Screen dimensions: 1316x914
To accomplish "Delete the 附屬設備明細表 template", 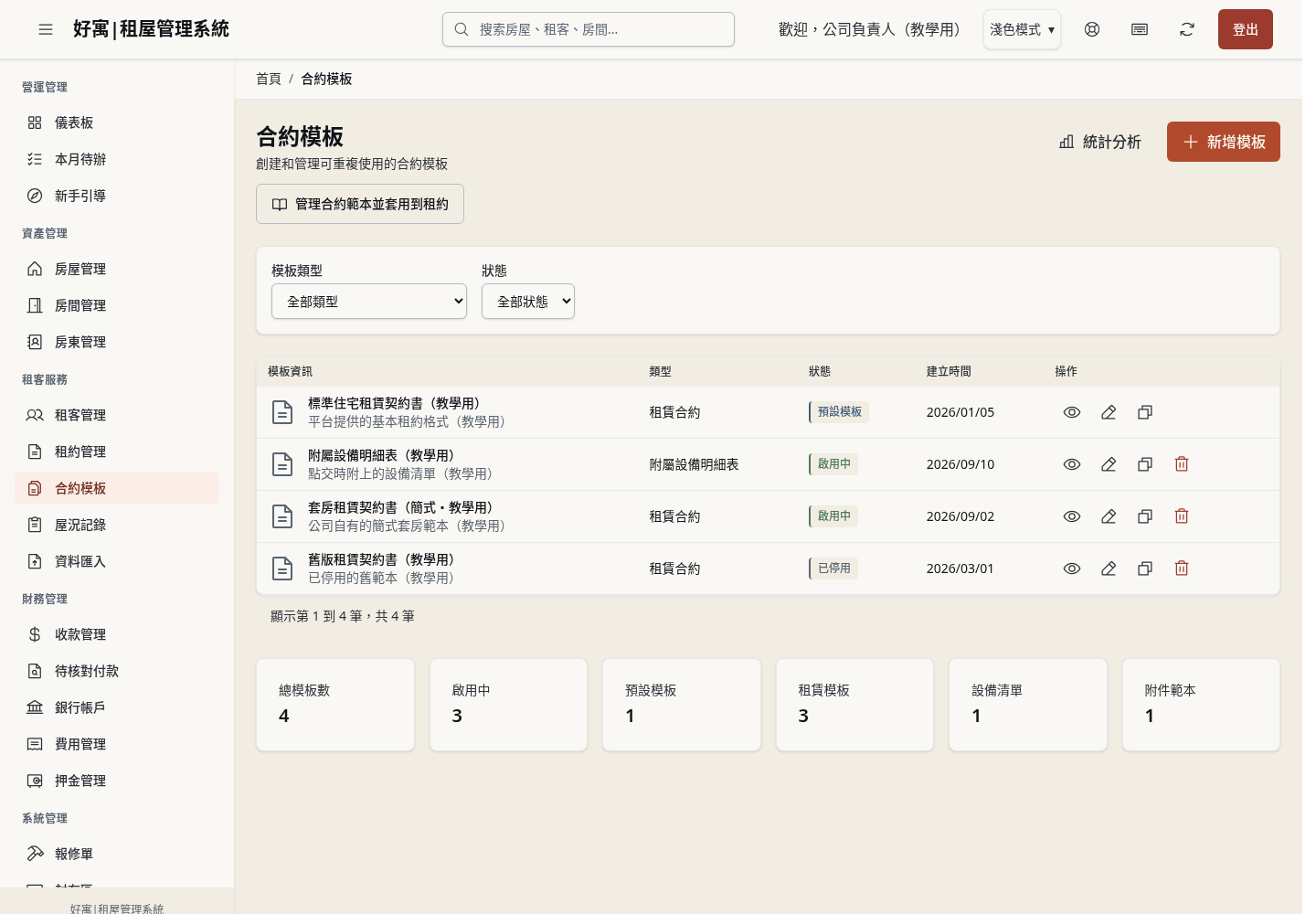I will [x=1182, y=464].
